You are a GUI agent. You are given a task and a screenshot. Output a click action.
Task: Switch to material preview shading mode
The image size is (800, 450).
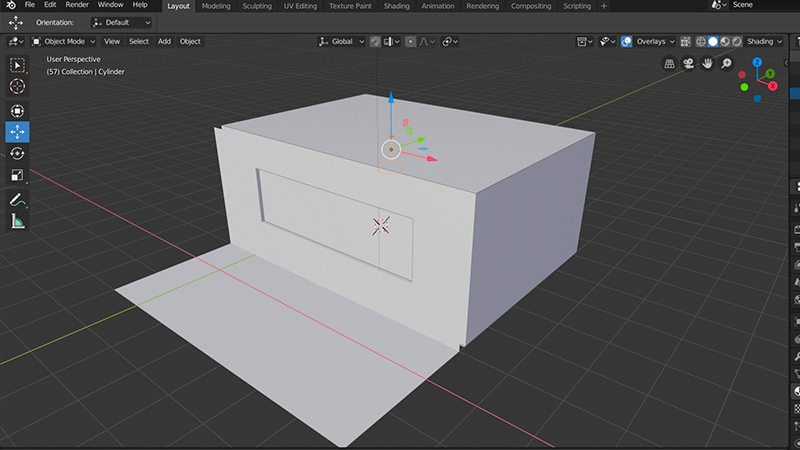pos(725,41)
